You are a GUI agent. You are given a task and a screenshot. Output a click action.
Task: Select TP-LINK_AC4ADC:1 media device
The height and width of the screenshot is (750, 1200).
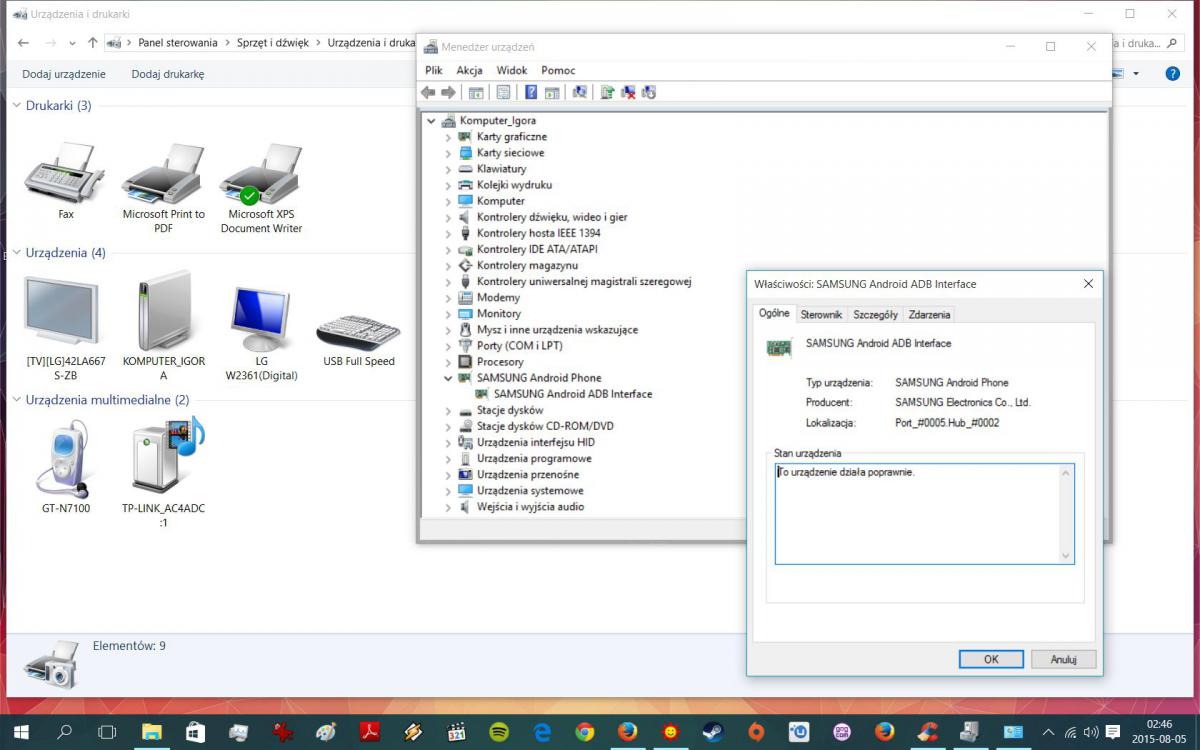[x=163, y=472]
